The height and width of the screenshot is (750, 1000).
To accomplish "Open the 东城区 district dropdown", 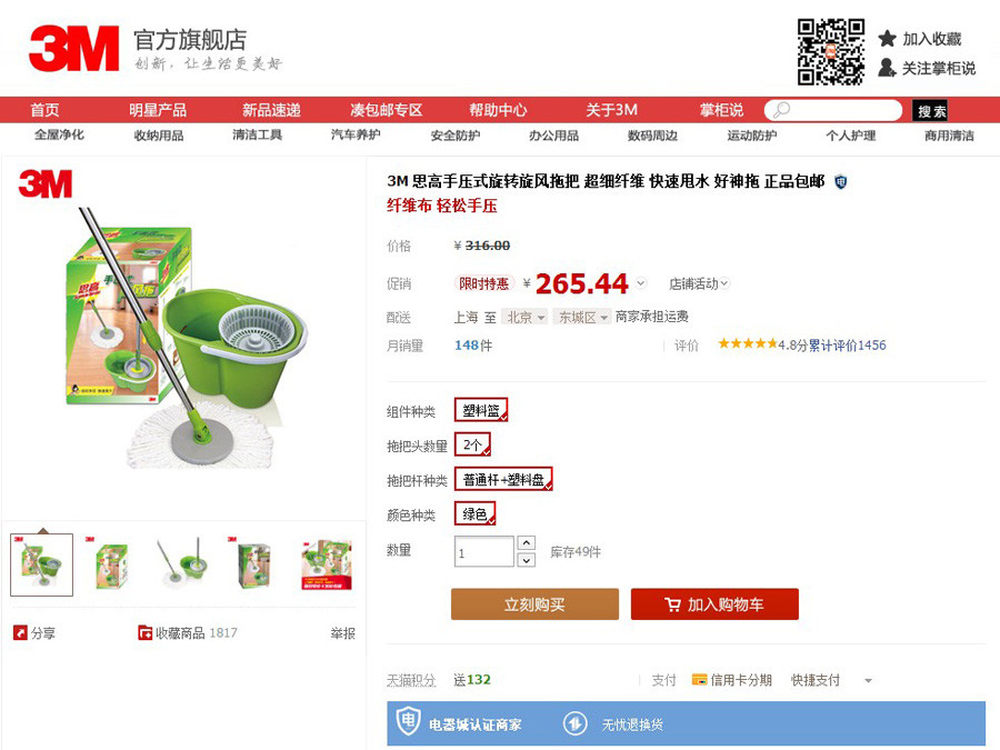I will click(582, 317).
